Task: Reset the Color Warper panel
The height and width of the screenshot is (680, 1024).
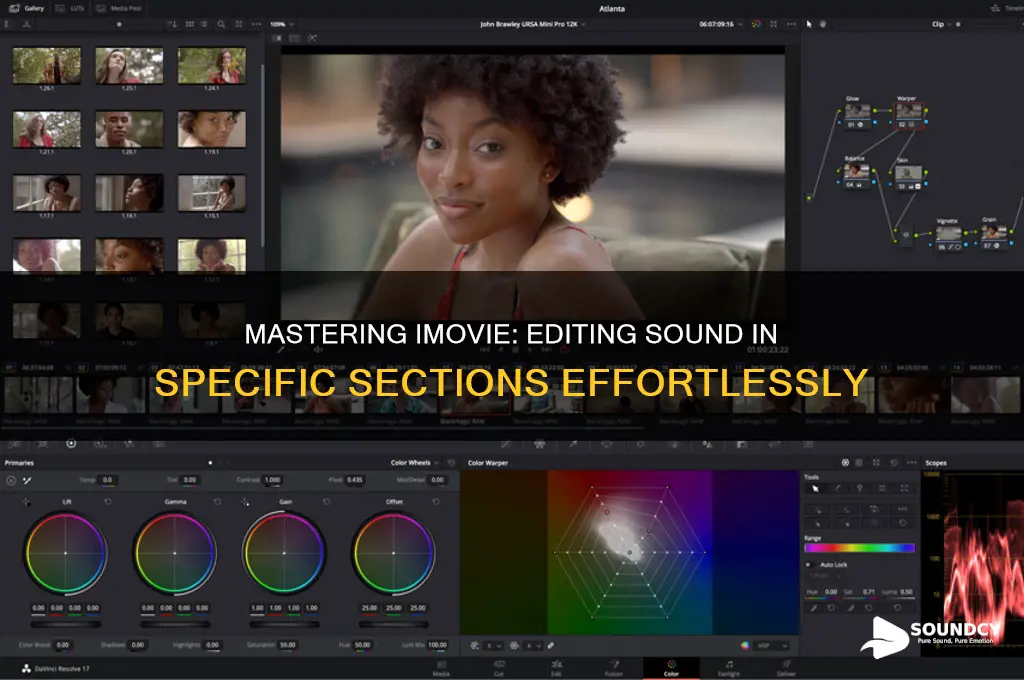Action: (x=894, y=462)
